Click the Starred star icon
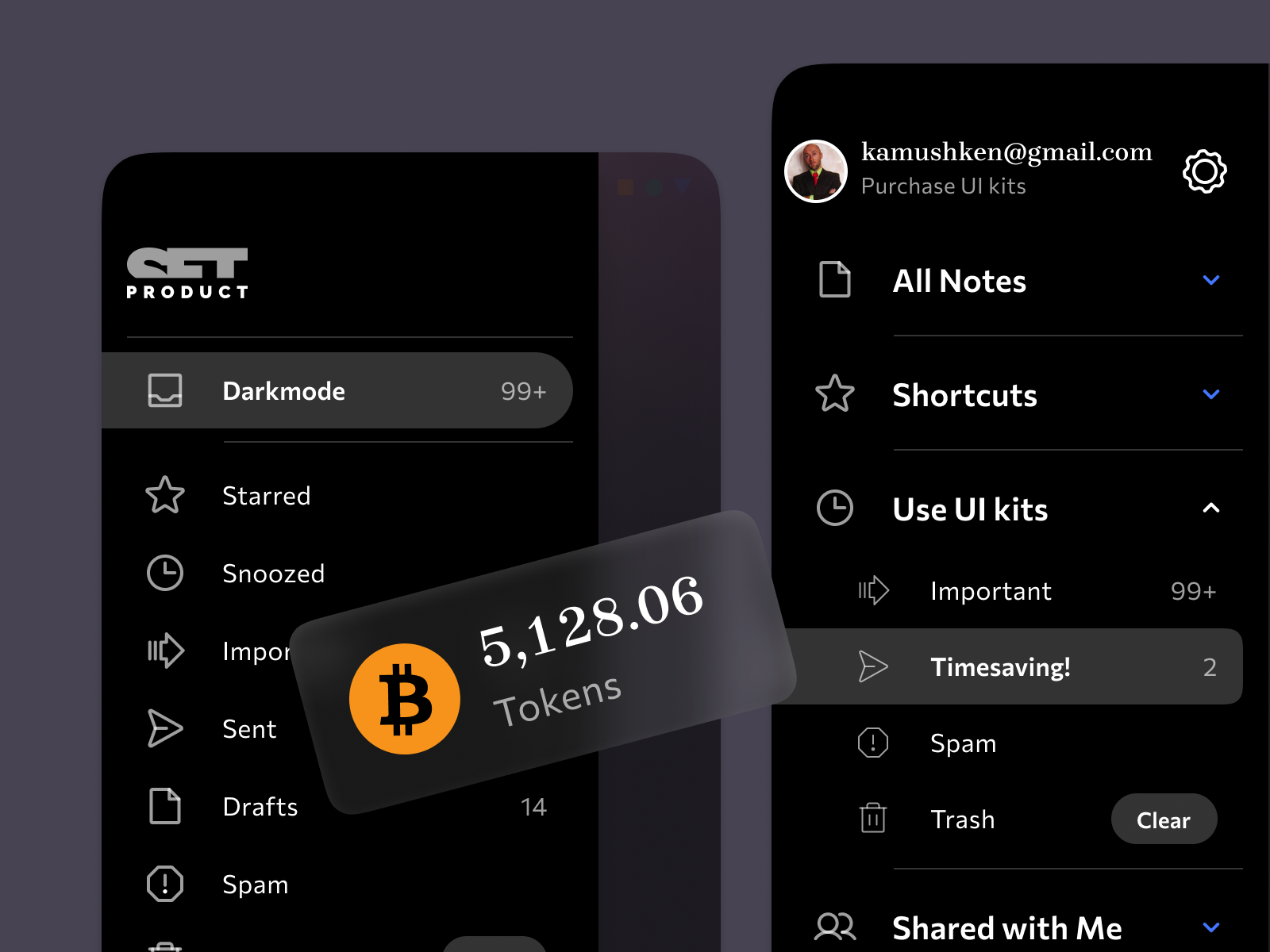This screenshot has height=952, width=1270. click(165, 495)
